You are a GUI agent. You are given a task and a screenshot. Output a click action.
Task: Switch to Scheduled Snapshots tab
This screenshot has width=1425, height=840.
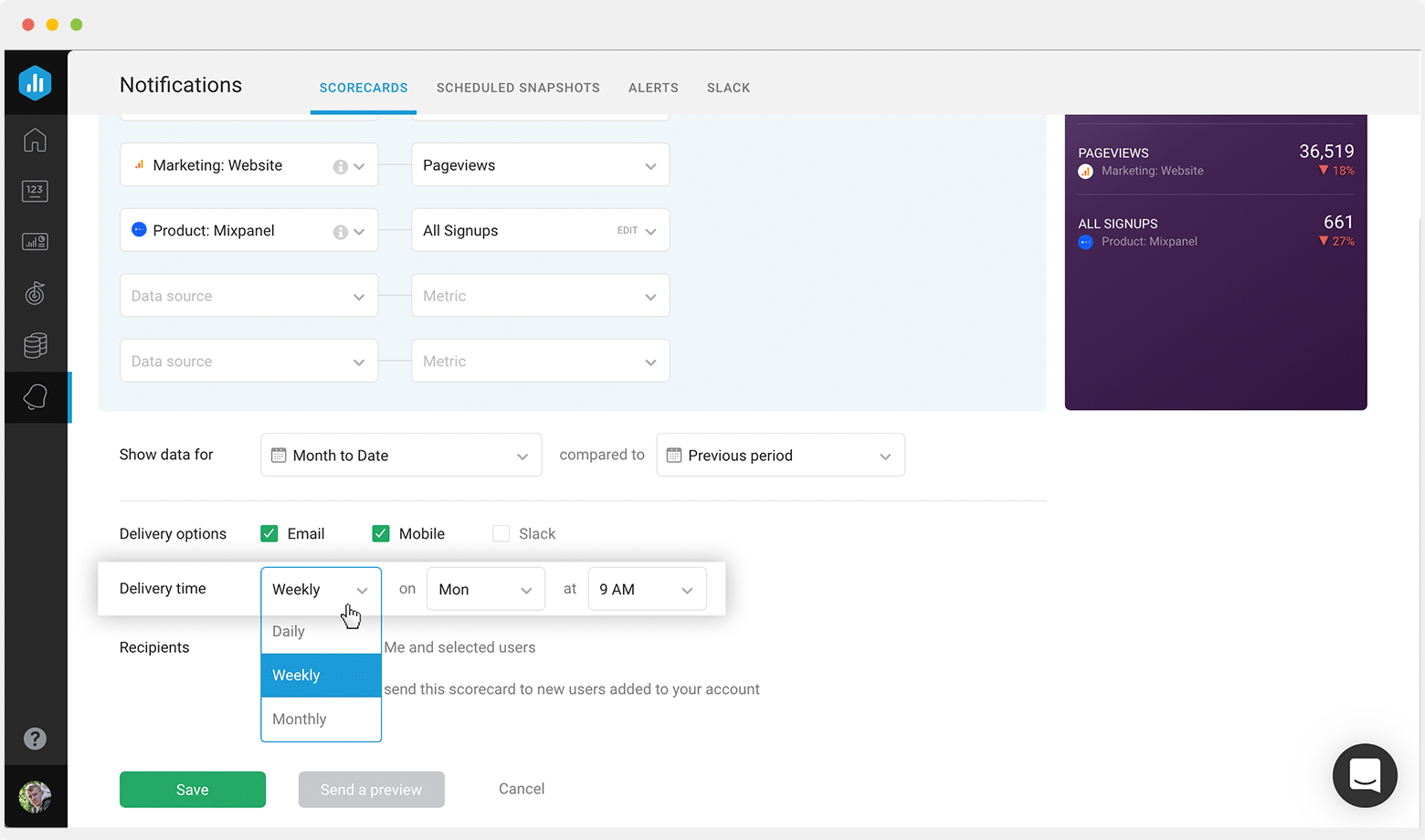(518, 88)
